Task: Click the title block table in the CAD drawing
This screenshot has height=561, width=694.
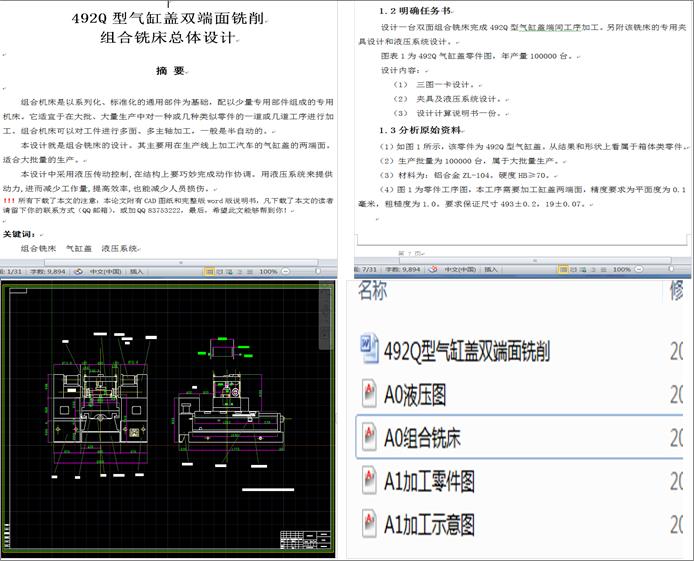Action: coord(305,540)
